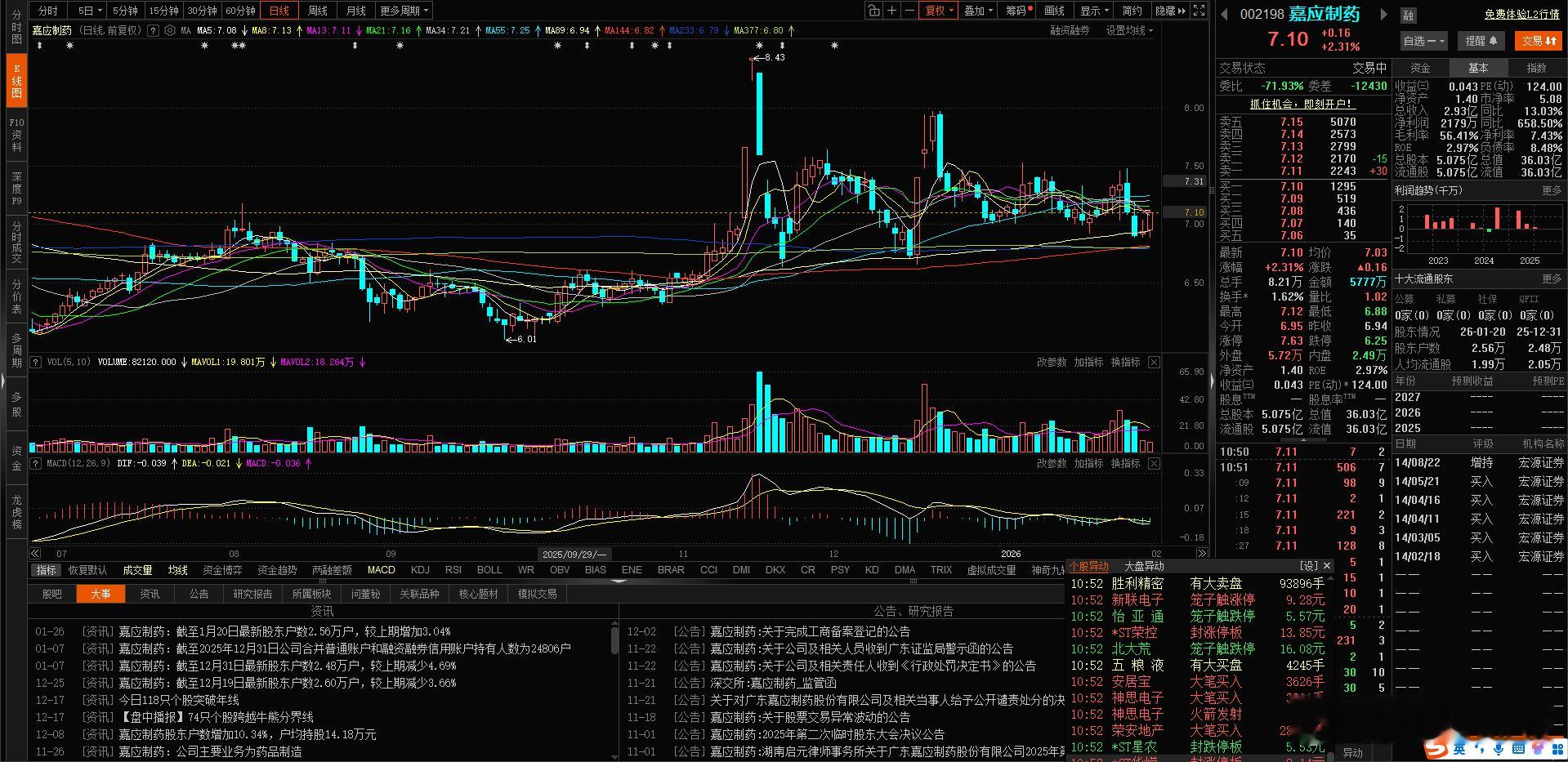Screen dimensions: 1568x762
Task: Close the 个股异动 popup panel
Action: click(1327, 565)
